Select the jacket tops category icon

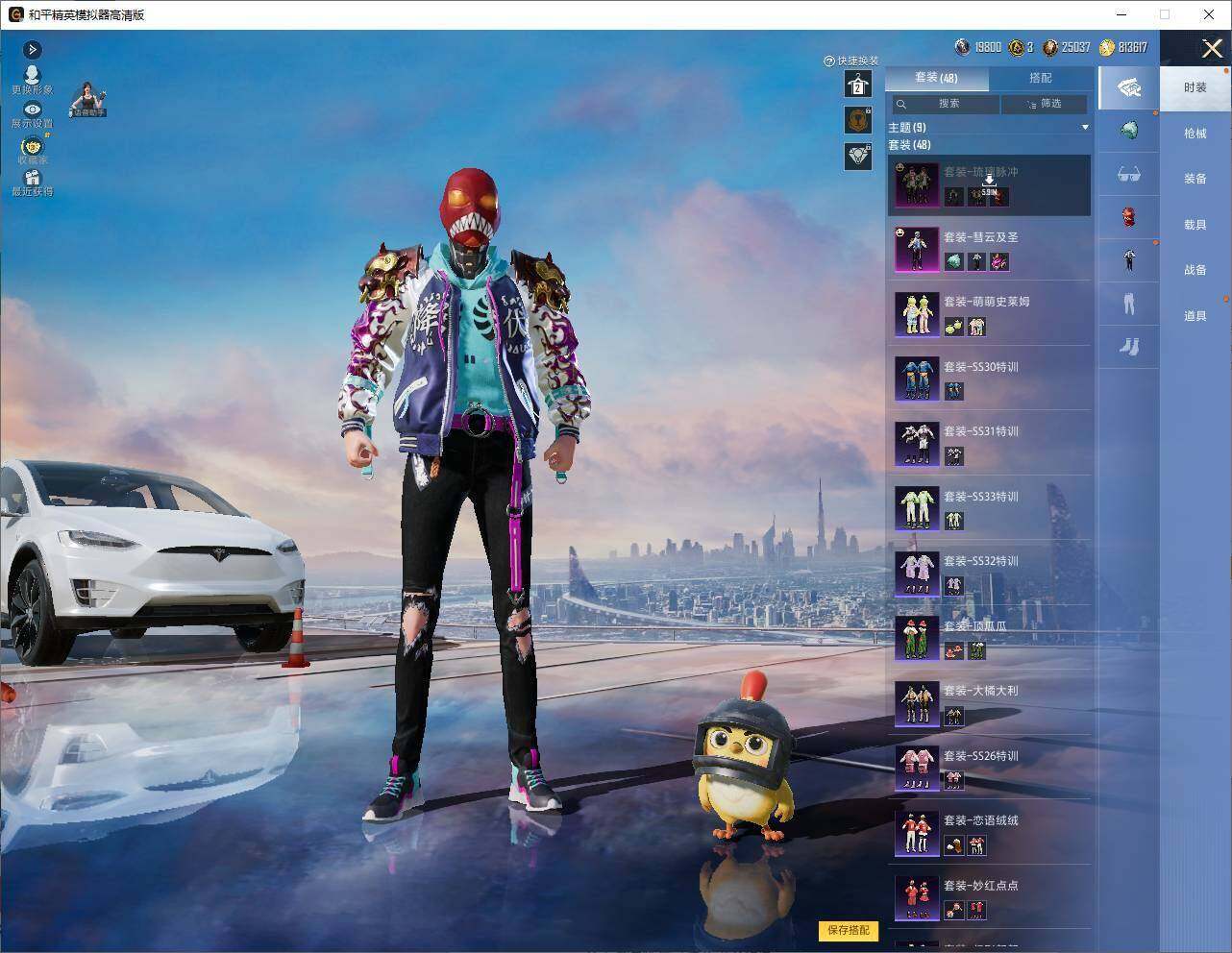click(1128, 259)
